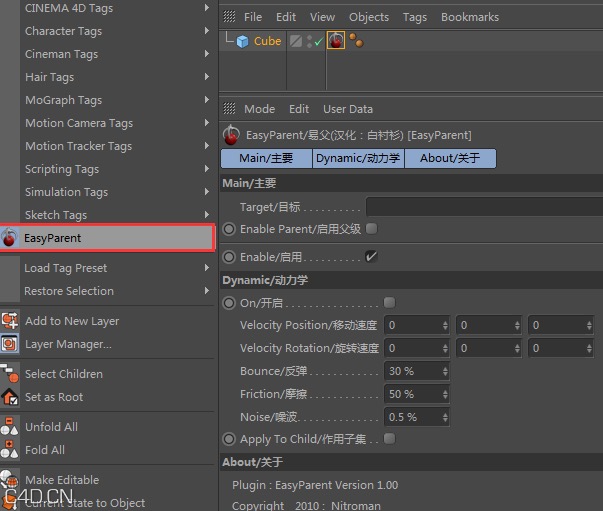Screen dimensions: 603x511
Task: Open the File menu in Object Manager
Action: pyautogui.click(x=253, y=17)
